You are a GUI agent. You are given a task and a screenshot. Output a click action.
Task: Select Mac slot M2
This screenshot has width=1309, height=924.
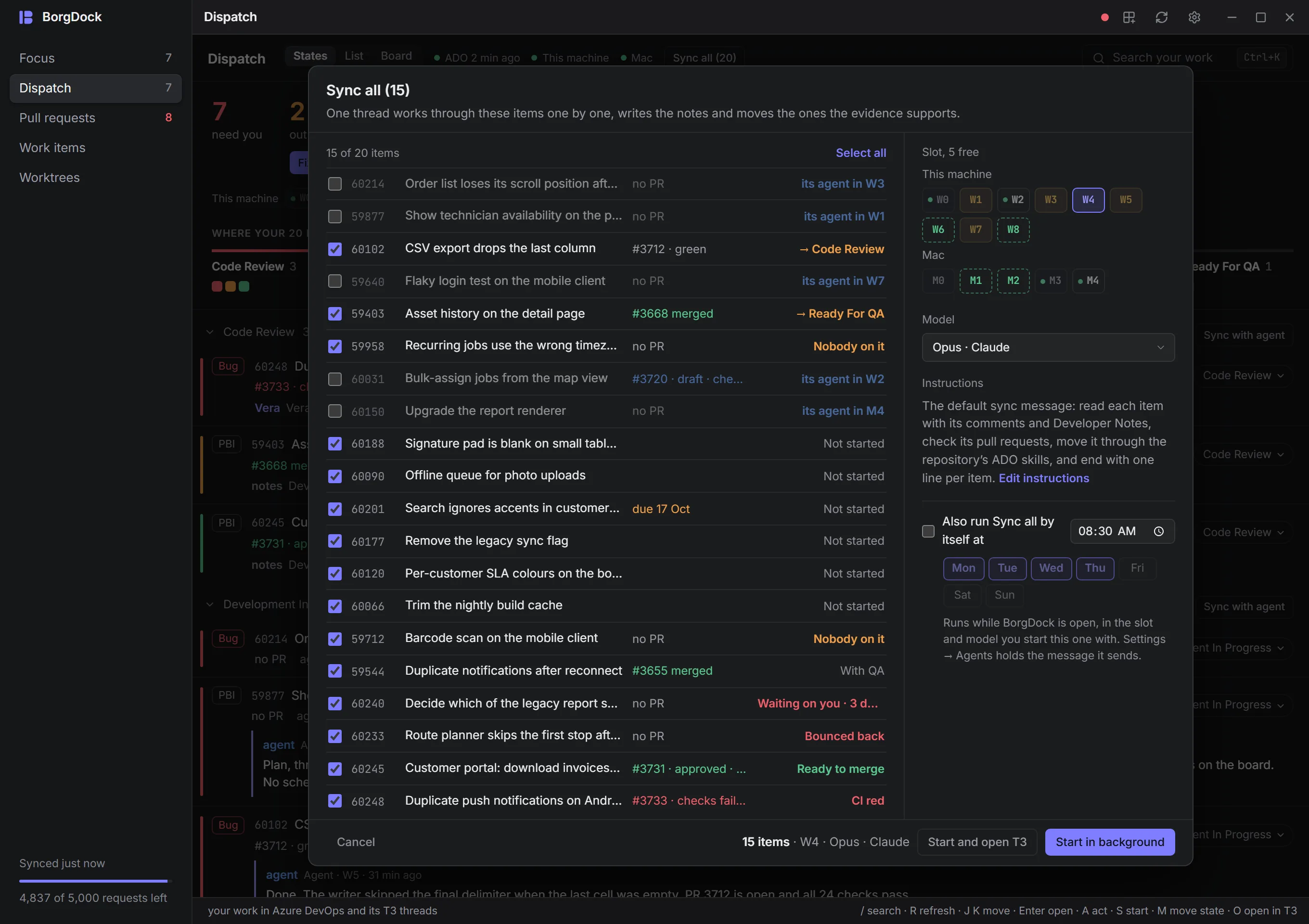pos(1013,281)
